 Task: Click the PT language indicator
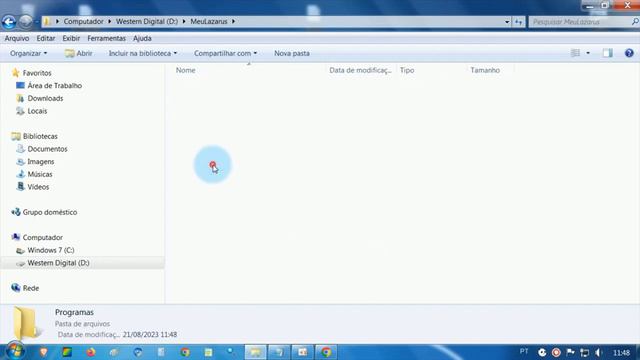pyautogui.click(x=524, y=351)
